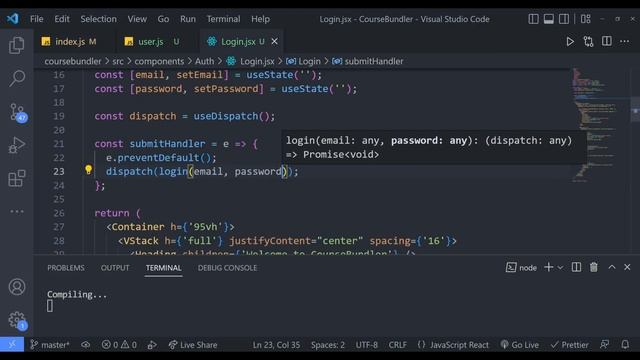Expand Auth breadcrumb folder

[x=204, y=61]
